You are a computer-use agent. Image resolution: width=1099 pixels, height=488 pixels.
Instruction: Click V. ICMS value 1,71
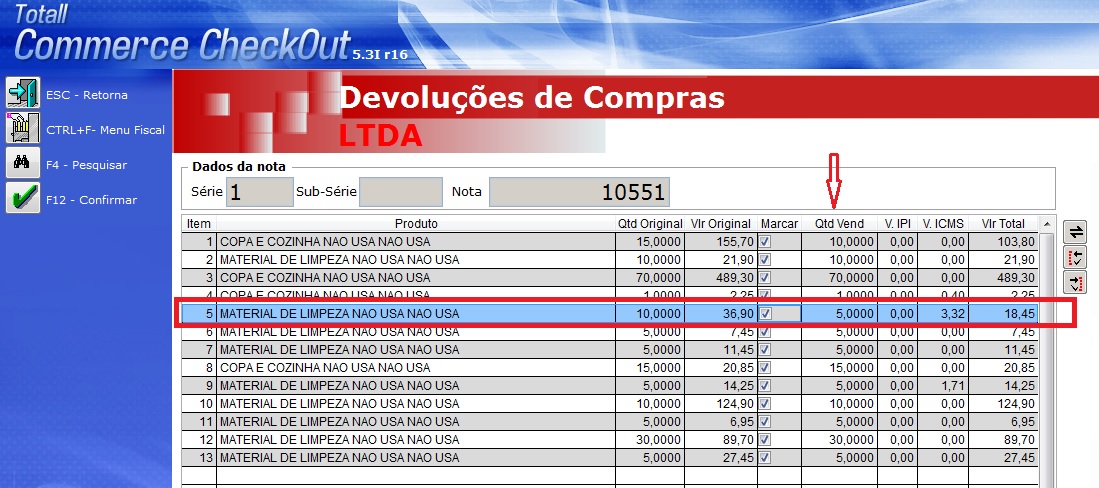pos(943,386)
